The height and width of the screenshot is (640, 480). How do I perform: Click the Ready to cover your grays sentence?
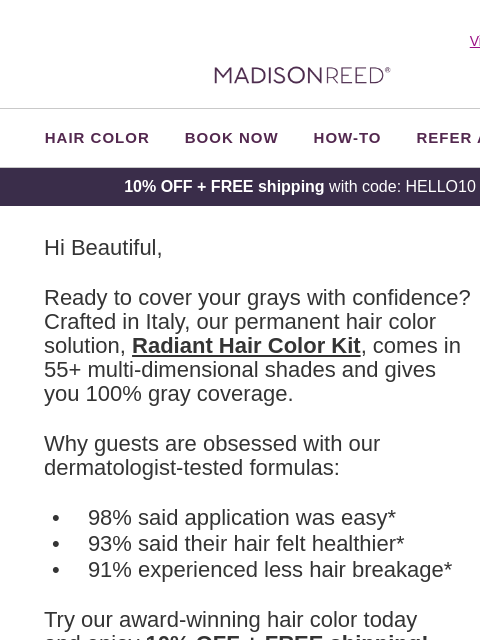point(257,298)
